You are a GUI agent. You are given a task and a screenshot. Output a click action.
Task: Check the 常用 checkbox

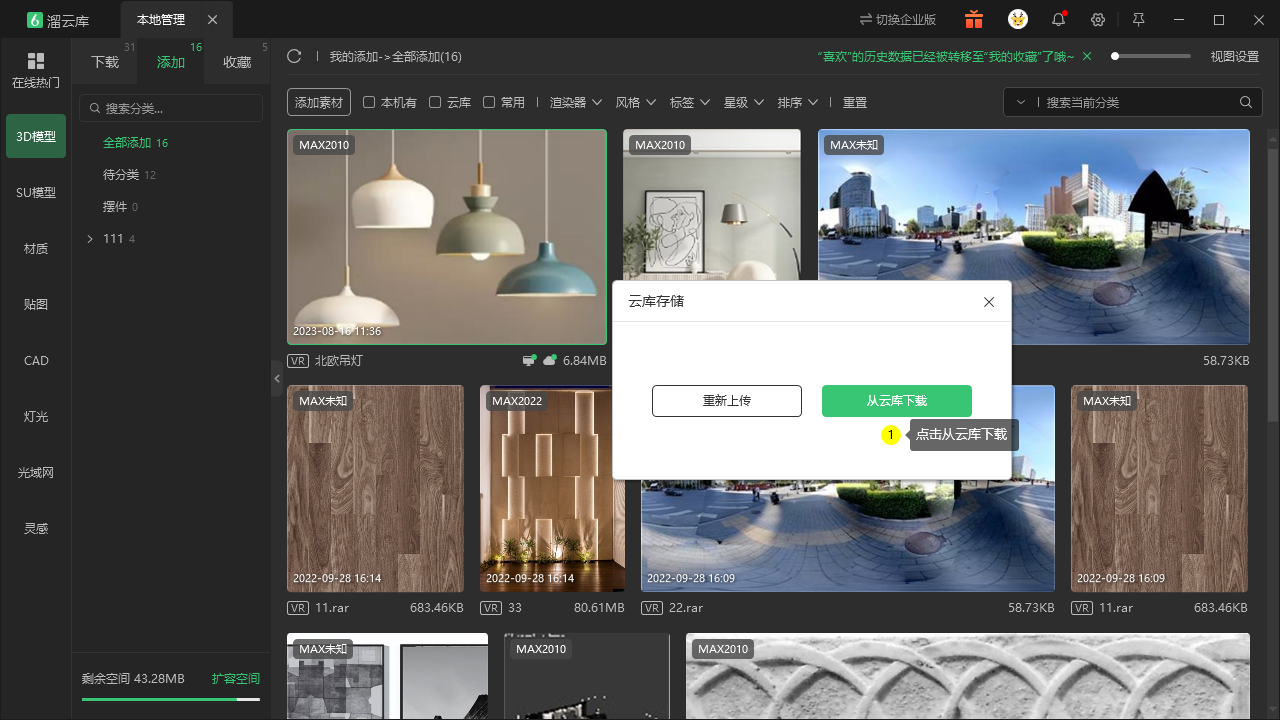pyautogui.click(x=489, y=102)
